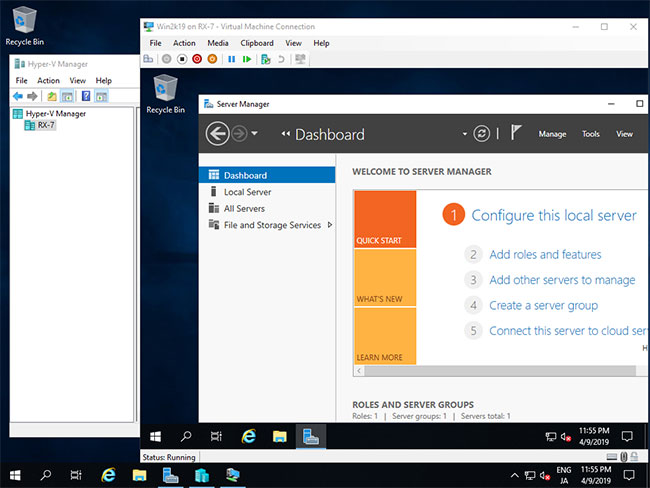Open Clipboard menu in Virtual Machine Connection
The image size is (650, 488).
[257, 43]
